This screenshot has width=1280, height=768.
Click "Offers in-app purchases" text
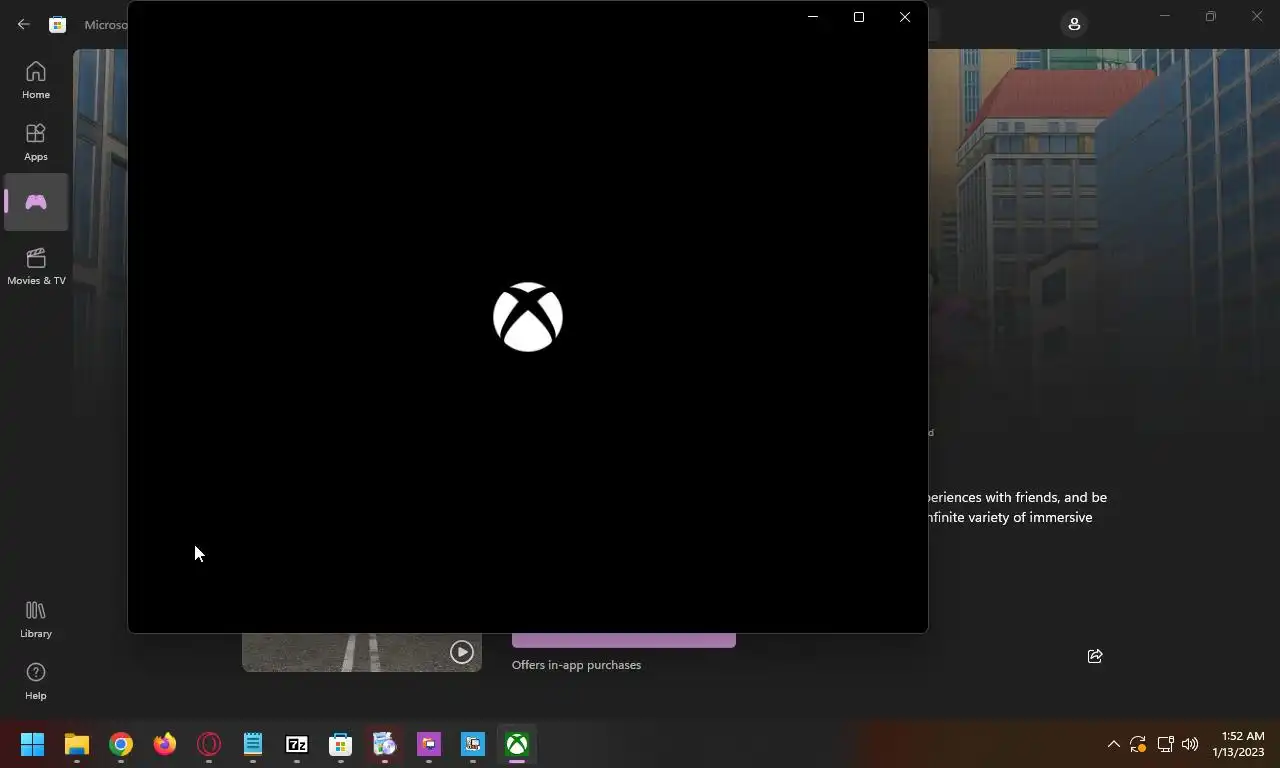point(576,665)
